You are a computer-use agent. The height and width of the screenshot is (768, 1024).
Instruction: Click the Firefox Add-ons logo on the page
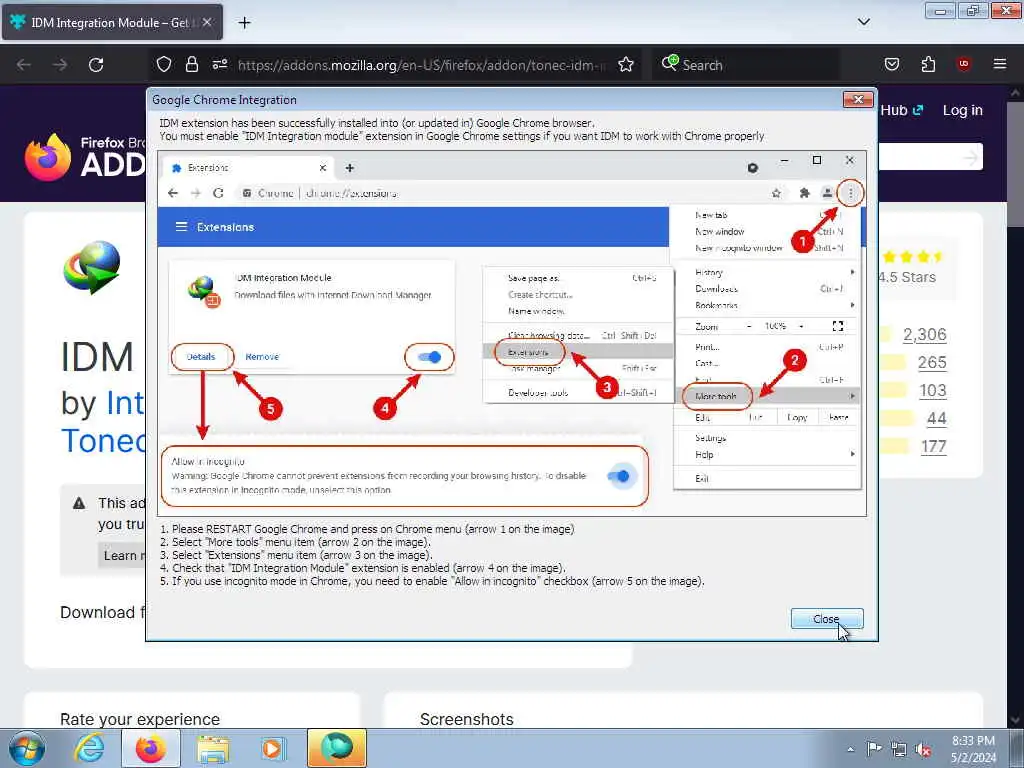(85, 157)
